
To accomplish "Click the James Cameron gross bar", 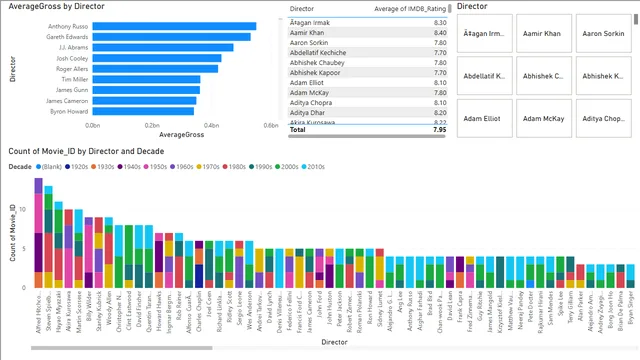I will [x=144, y=100].
